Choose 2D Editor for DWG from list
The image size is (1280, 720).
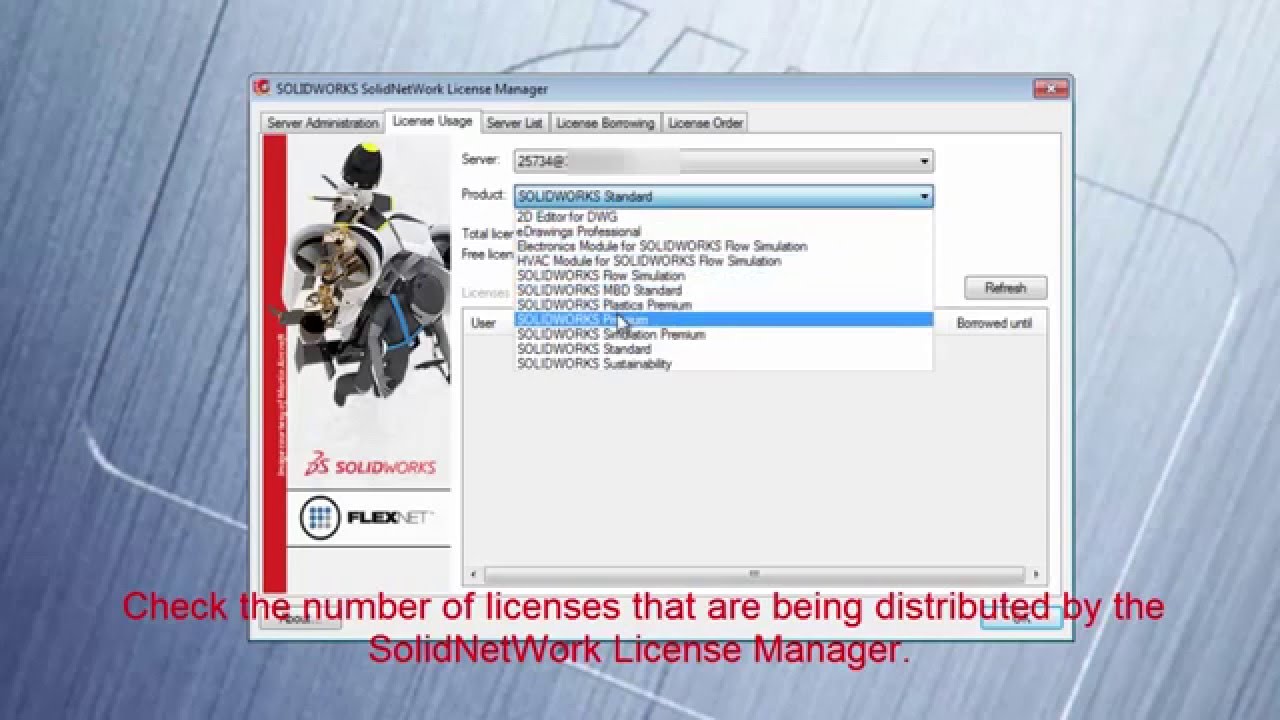pos(723,217)
